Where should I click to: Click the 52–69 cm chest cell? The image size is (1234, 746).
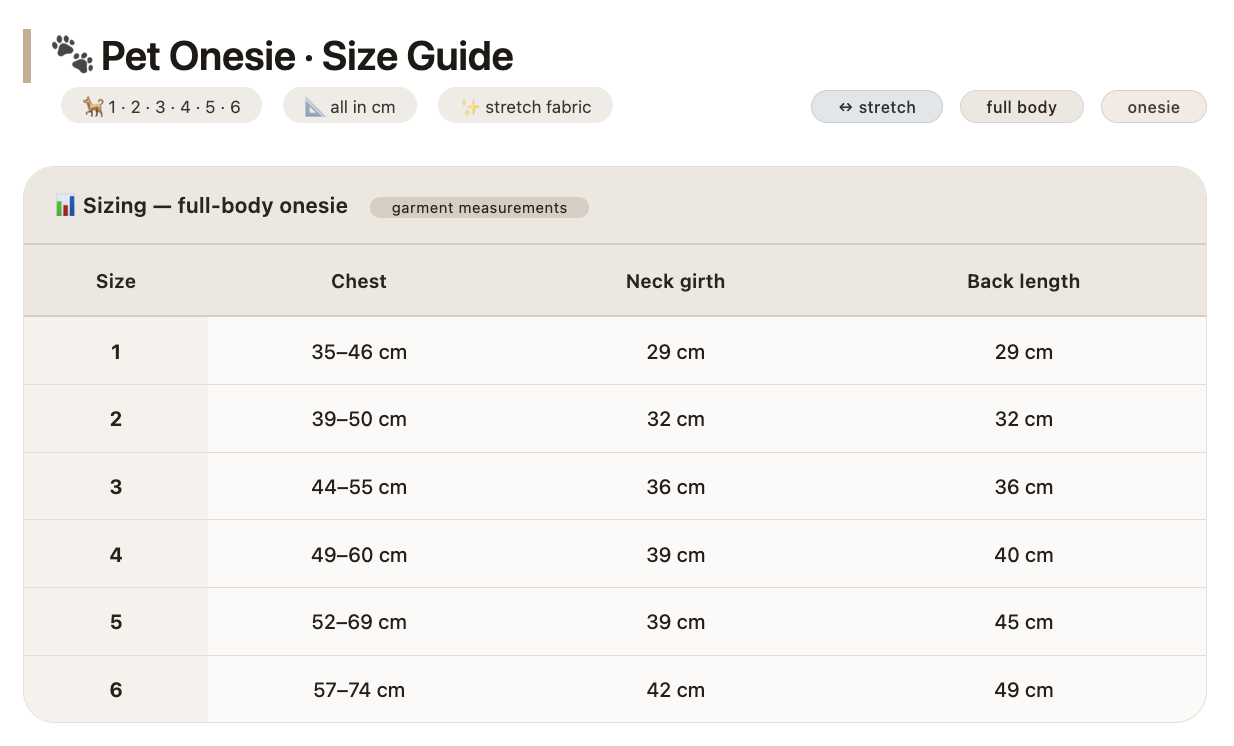point(359,622)
